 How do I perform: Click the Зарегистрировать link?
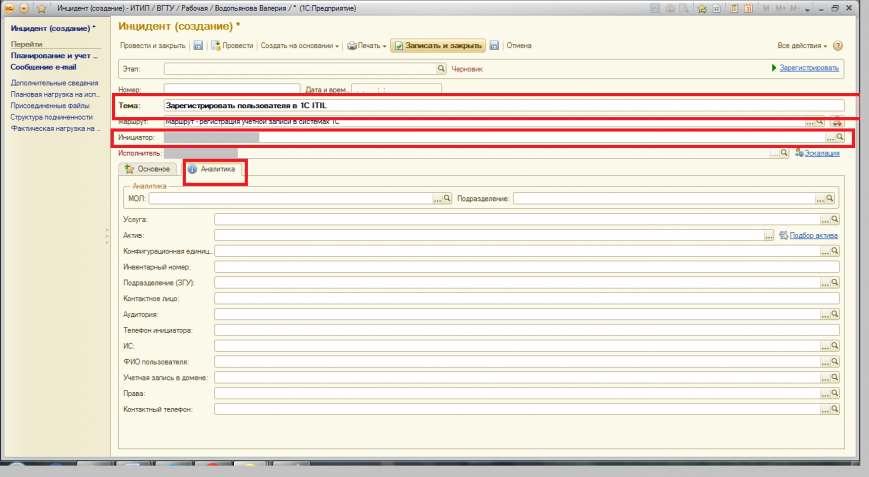(808, 69)
